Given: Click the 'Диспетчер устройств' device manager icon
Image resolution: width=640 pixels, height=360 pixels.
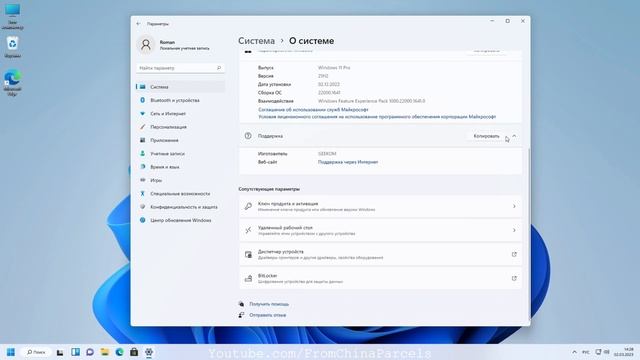Looking at the screenshot, I should 248,254.
